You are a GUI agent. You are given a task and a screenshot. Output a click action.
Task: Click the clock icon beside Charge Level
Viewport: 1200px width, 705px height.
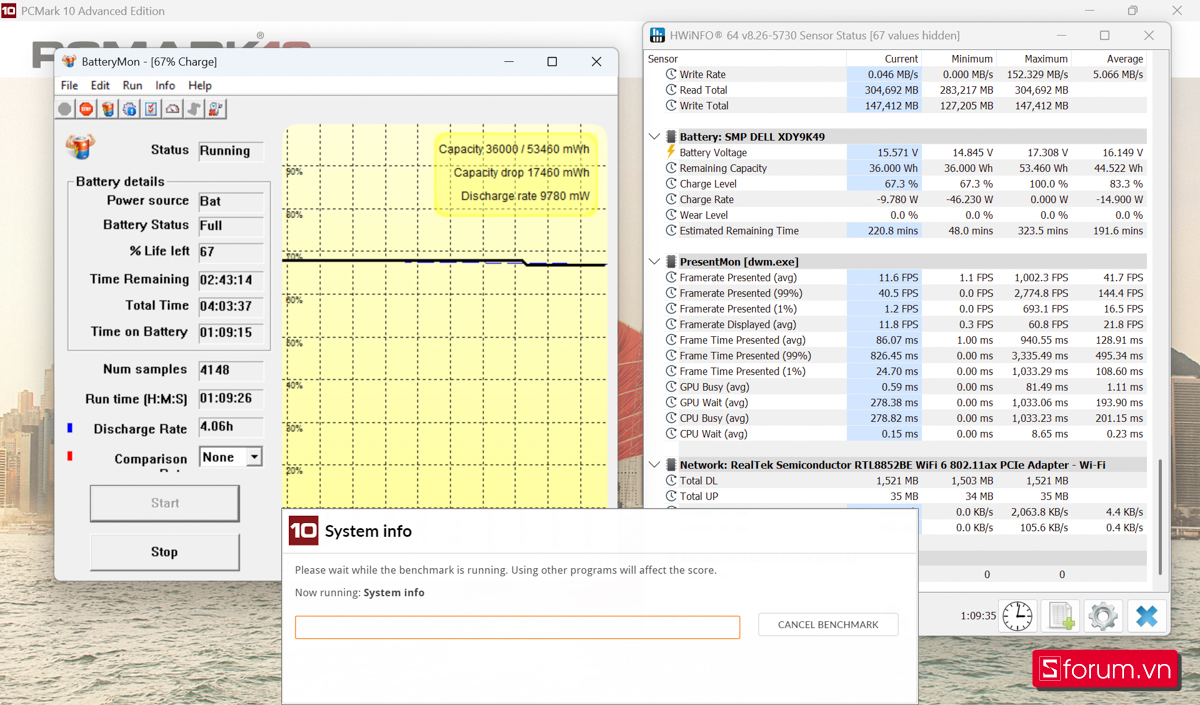coord(671,184)
